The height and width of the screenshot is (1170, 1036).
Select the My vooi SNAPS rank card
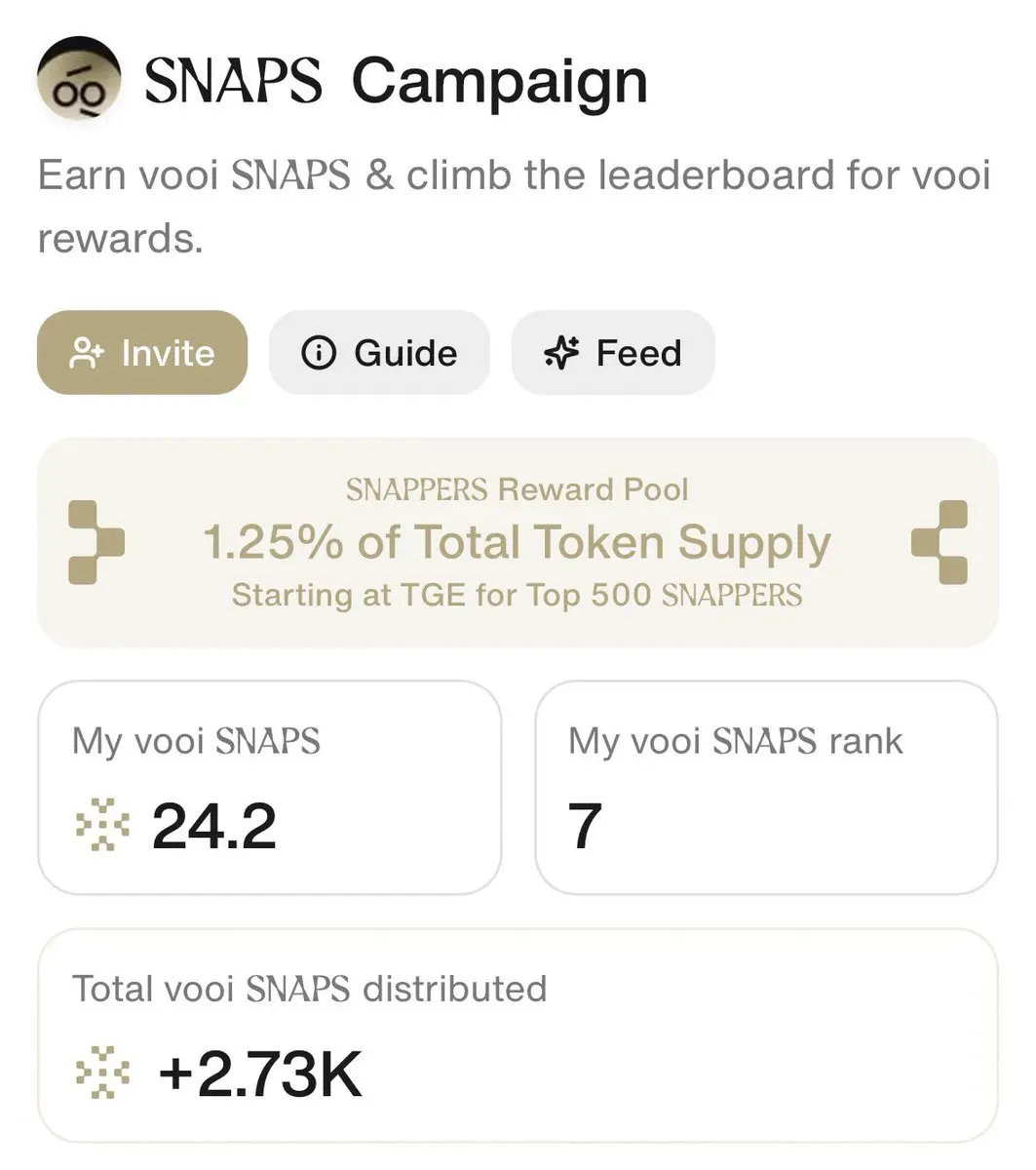(x=766, y=787)
